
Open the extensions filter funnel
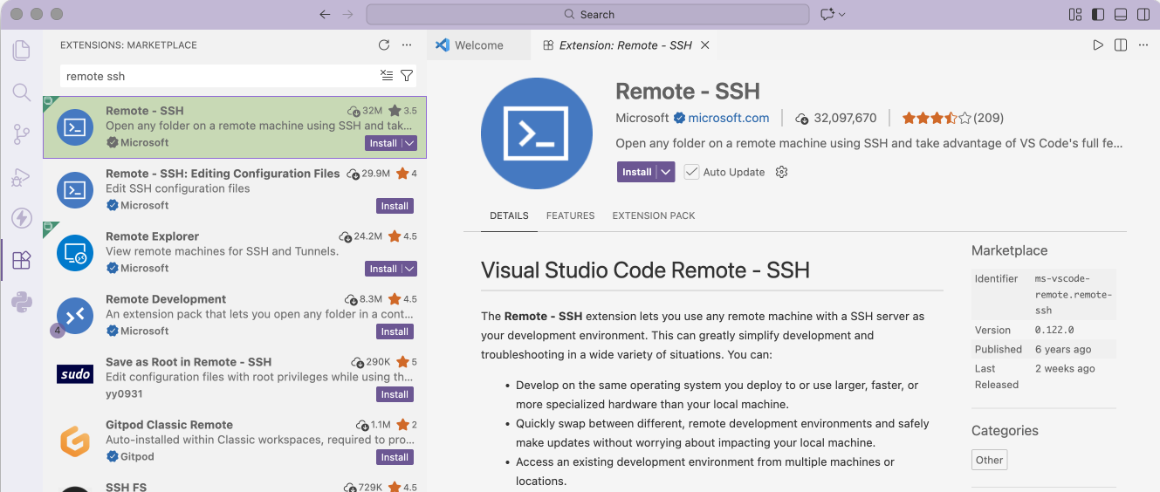406,75
